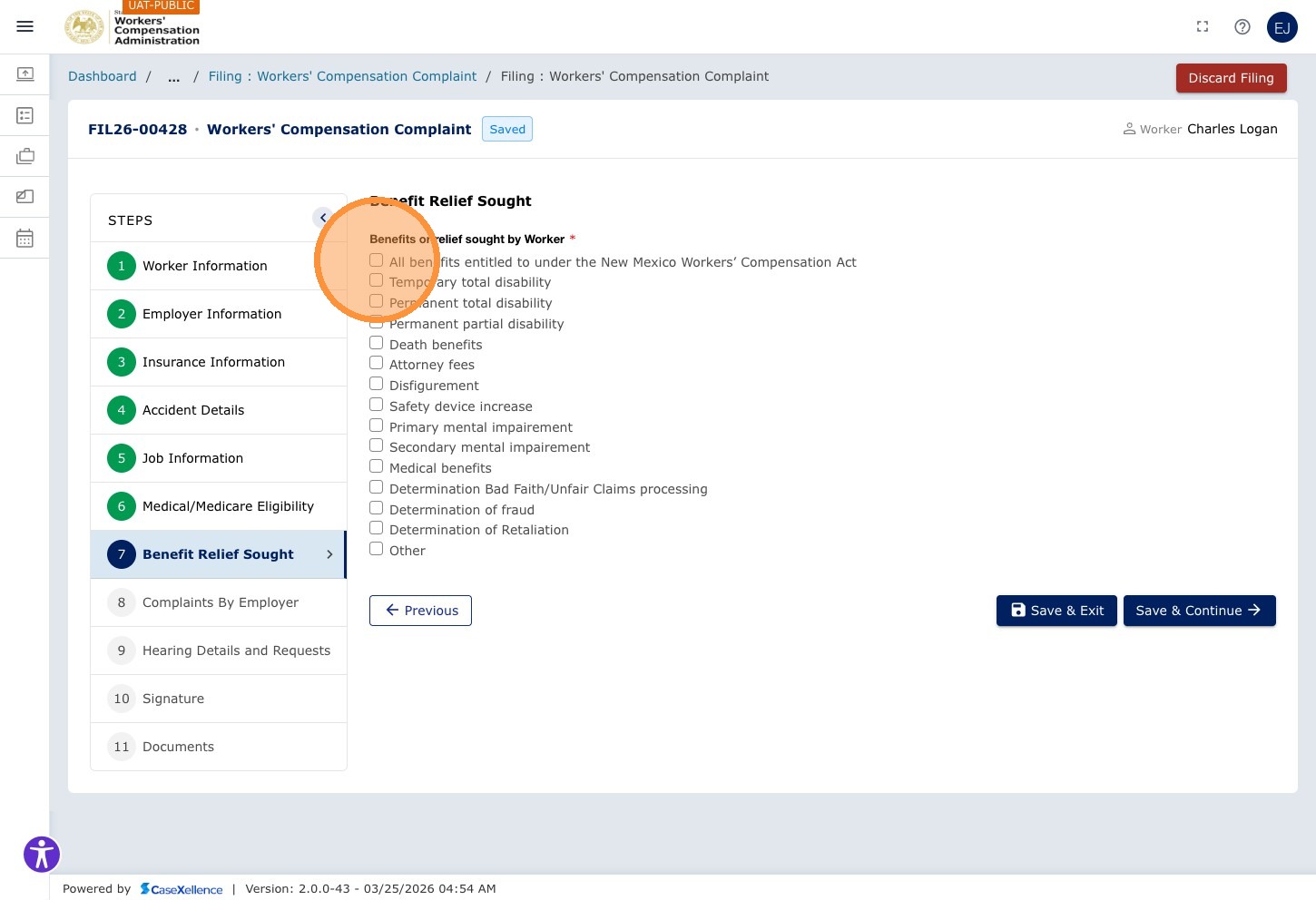Go to step 11 Documents
The width and height of the screenshot is (1316, 900).
tap(219, 747)
